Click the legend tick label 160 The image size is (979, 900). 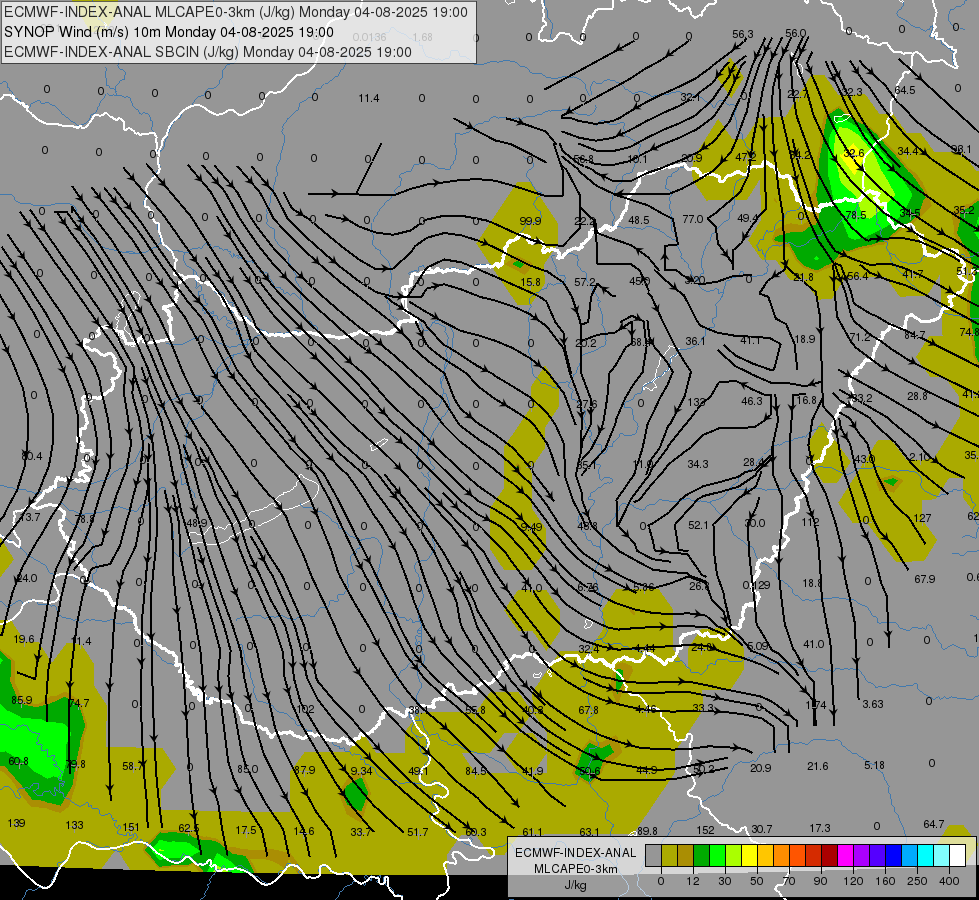pos(885,881)
